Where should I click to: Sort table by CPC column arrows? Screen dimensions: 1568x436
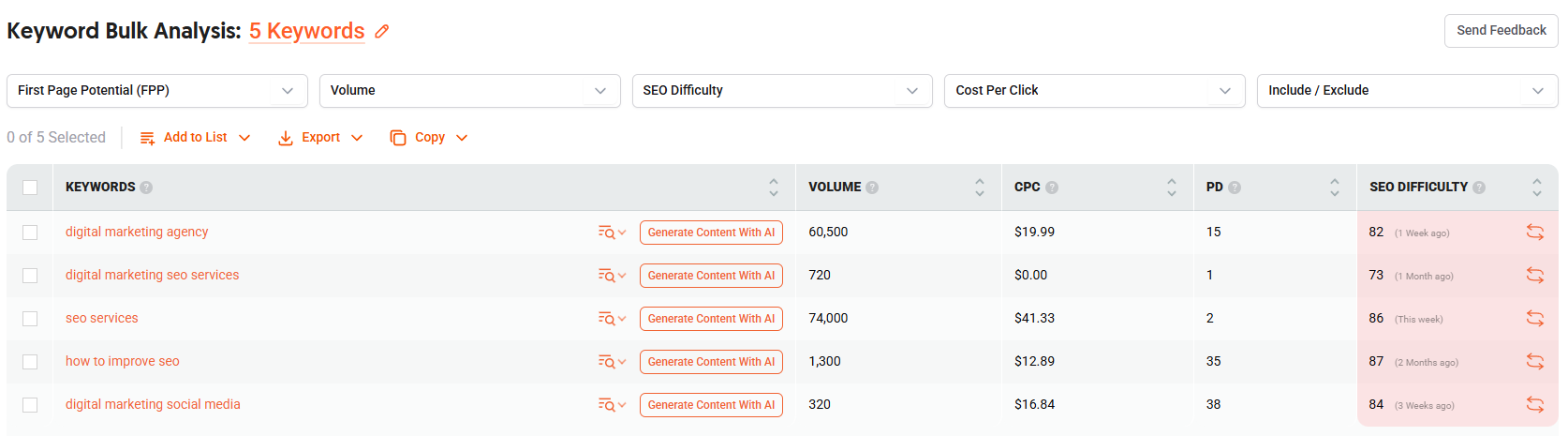pyautogui.click(x=1172, y=188)
